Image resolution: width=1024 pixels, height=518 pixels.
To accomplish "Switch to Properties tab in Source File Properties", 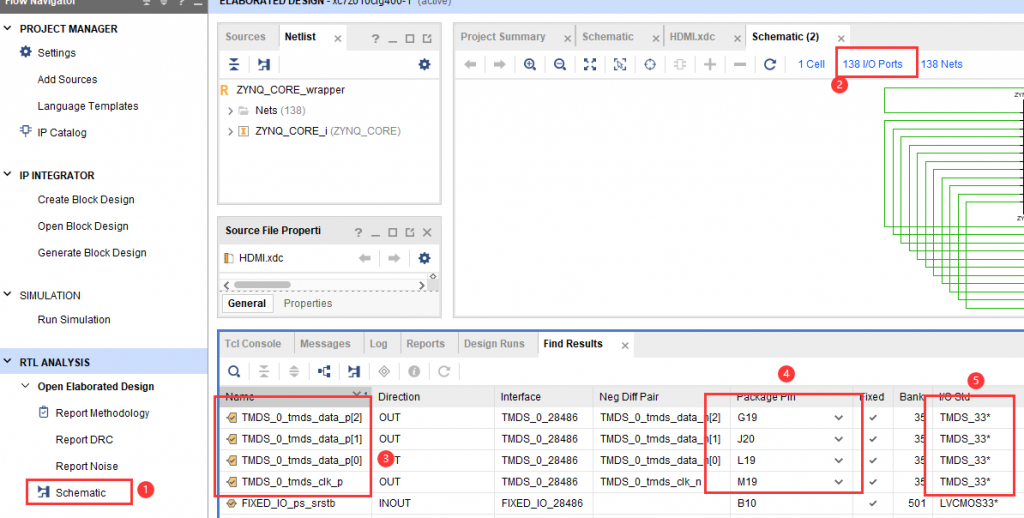I will [x=308, y=303].
